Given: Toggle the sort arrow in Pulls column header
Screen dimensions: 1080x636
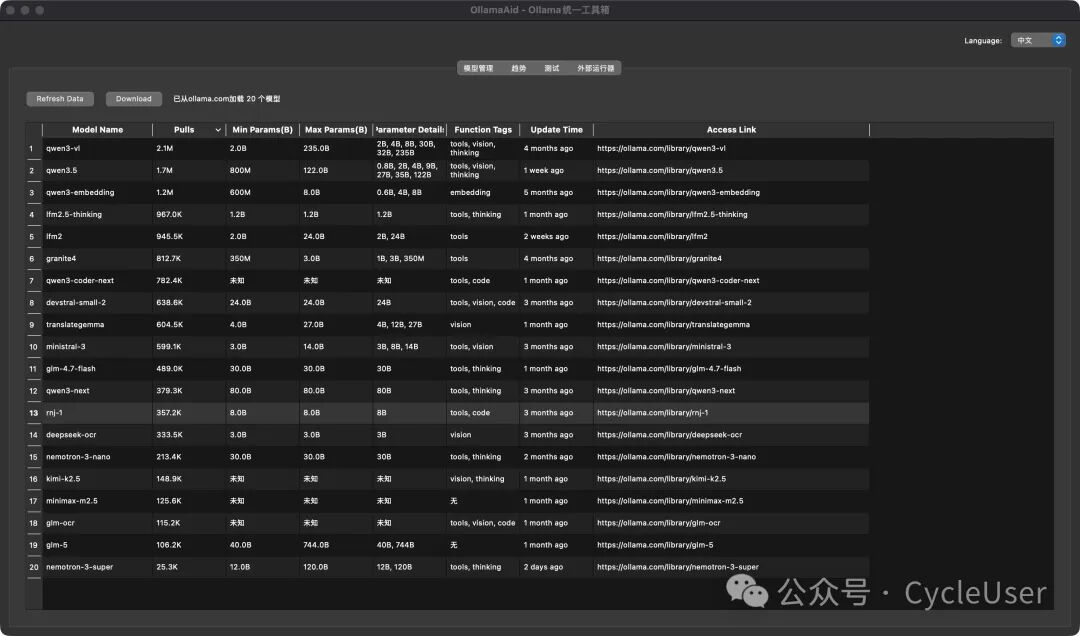Looking at the screenshot, I should (218, 130).
